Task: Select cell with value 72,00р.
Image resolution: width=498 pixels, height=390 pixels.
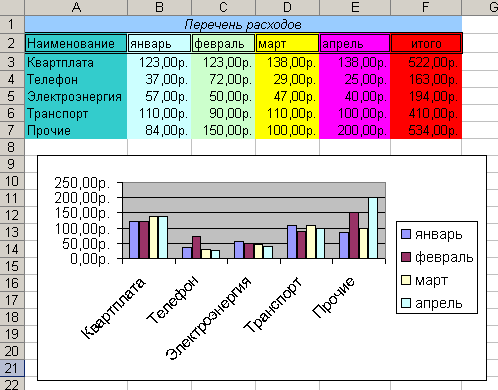Action: 223,79
